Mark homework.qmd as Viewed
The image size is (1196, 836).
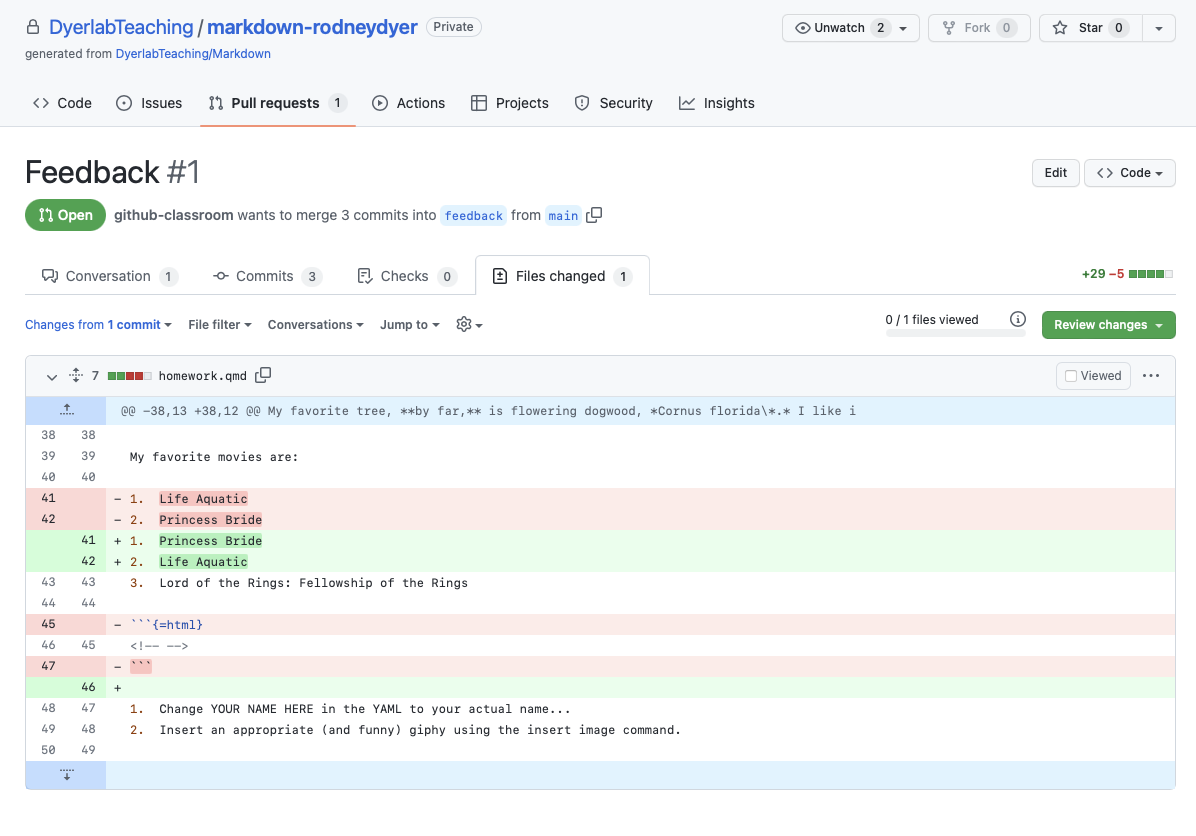[1092, 376]
